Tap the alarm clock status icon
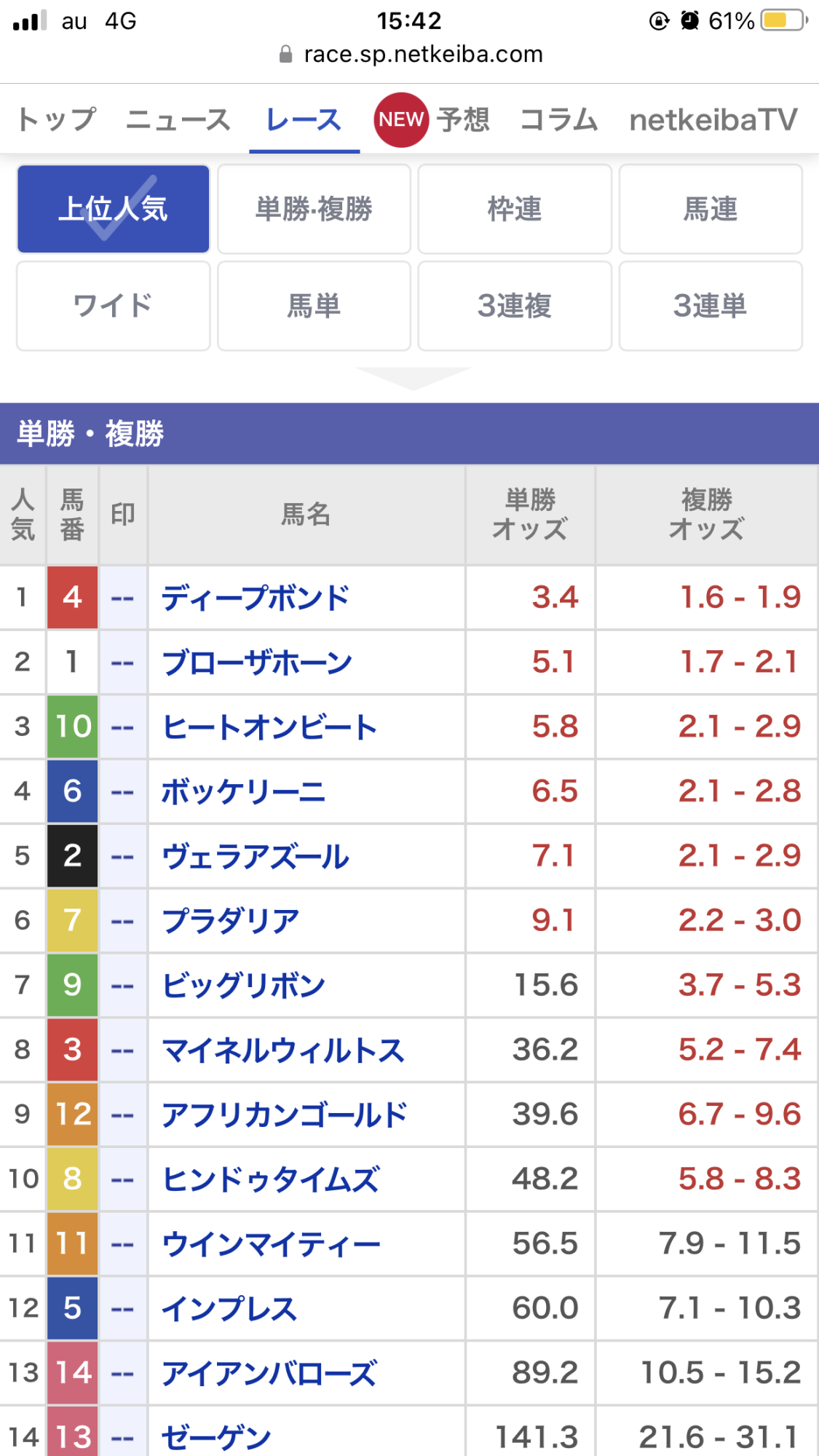Image resolution: width=819 pixels, height=1456 pixels. pos(689,20)
